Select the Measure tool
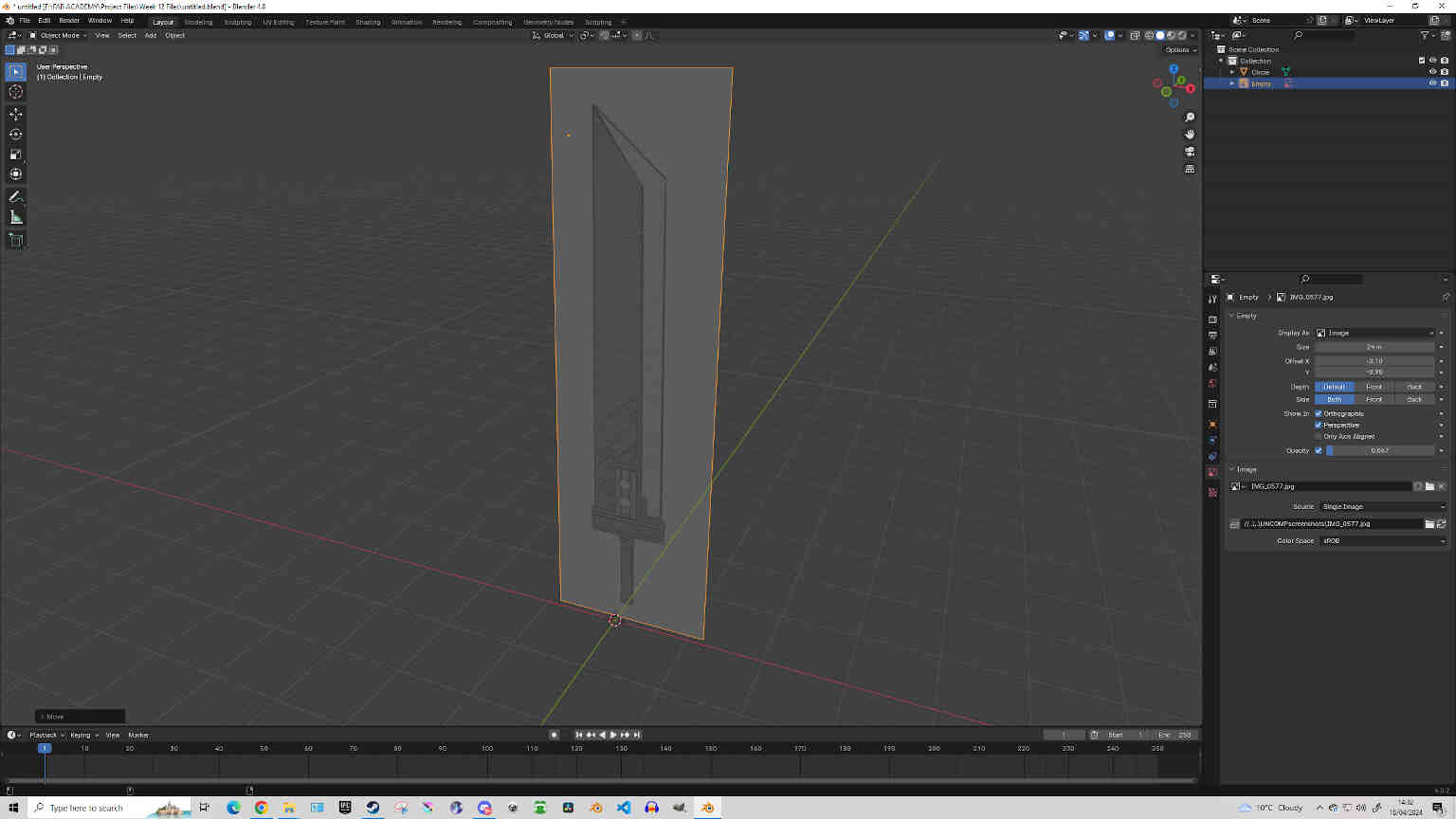 [16, 218]
